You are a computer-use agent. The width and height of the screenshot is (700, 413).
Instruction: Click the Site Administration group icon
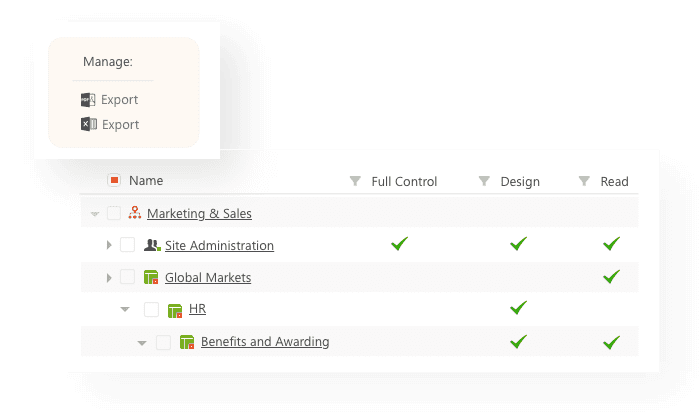coord(152,245)
